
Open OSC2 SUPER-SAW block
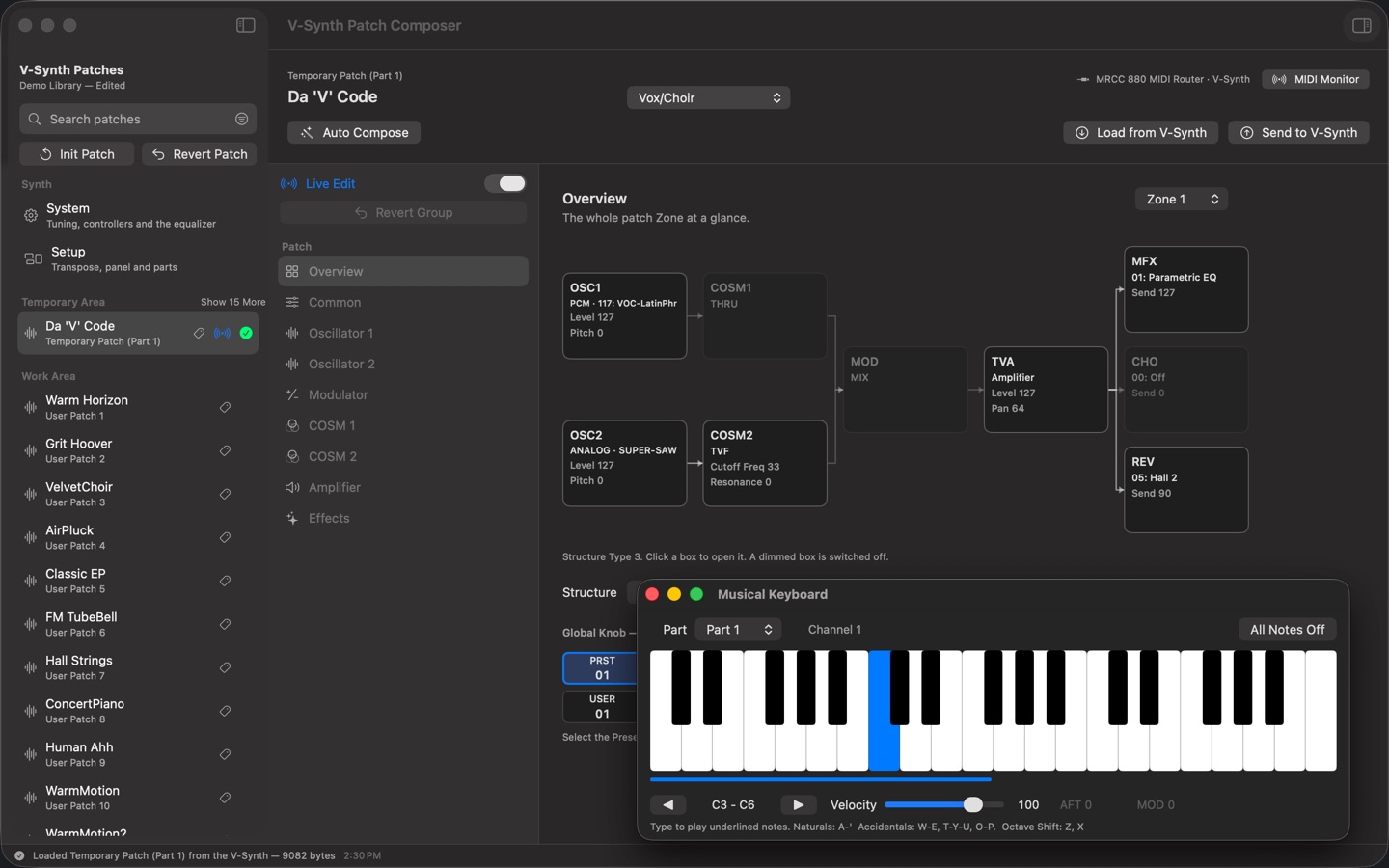pos(625,463)
